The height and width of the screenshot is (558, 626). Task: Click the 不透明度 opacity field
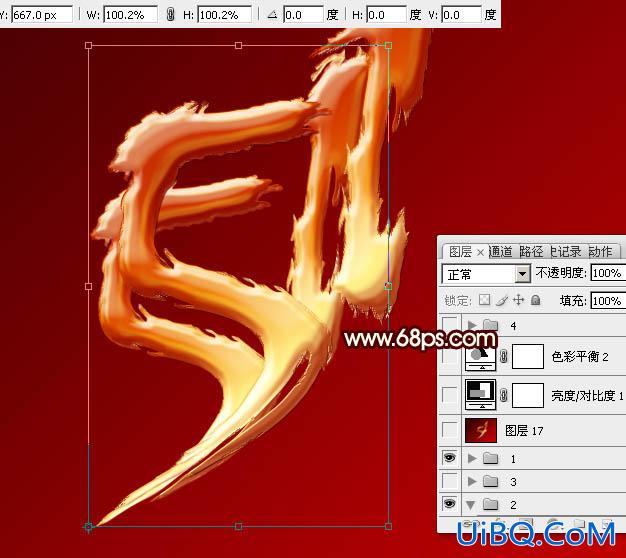point(608,273)
